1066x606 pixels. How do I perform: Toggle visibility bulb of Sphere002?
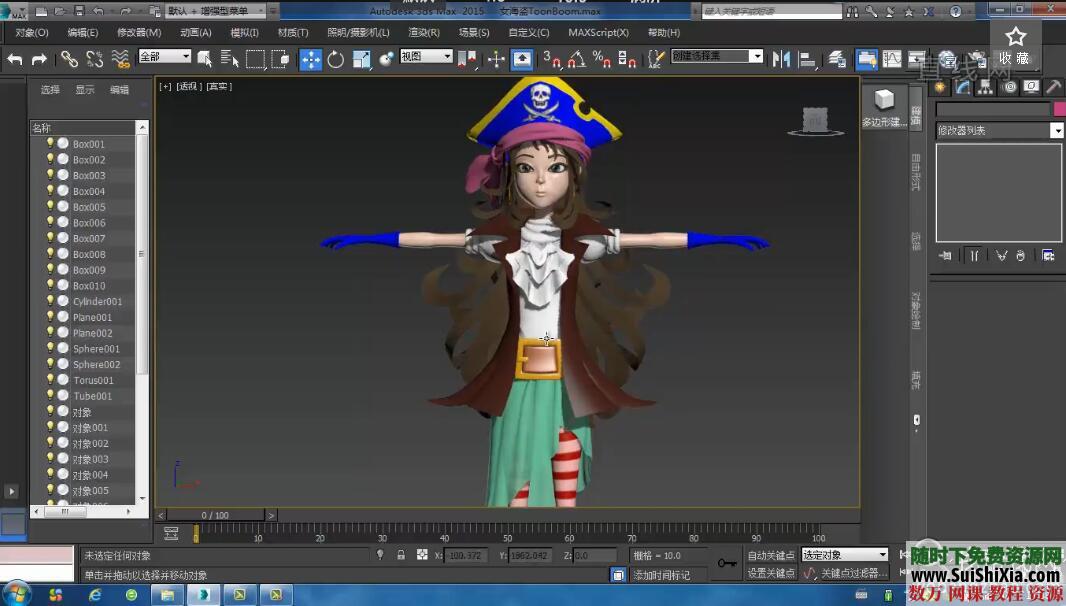click(x=50, y=363)
